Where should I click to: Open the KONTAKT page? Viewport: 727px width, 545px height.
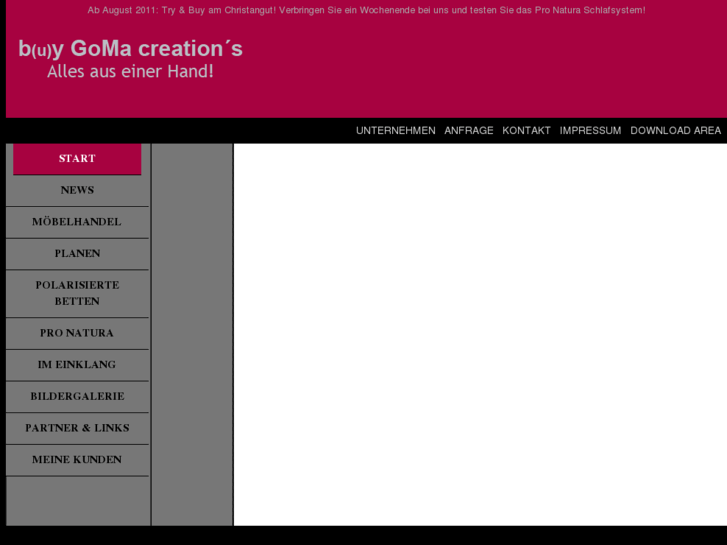(526, 131)
